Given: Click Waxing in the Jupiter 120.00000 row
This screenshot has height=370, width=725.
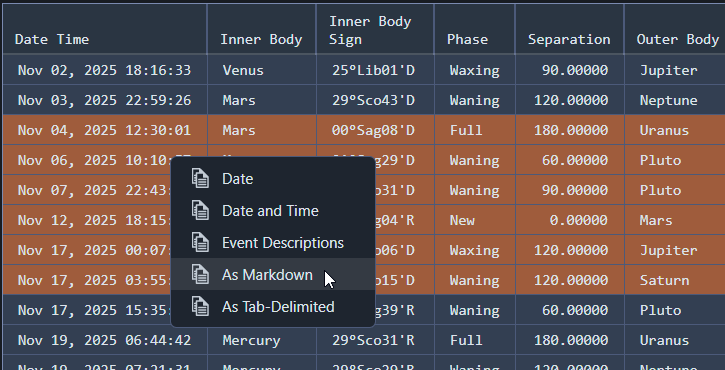Looking at the screenshot, I should pyautogui.click(x=474, y=250).
